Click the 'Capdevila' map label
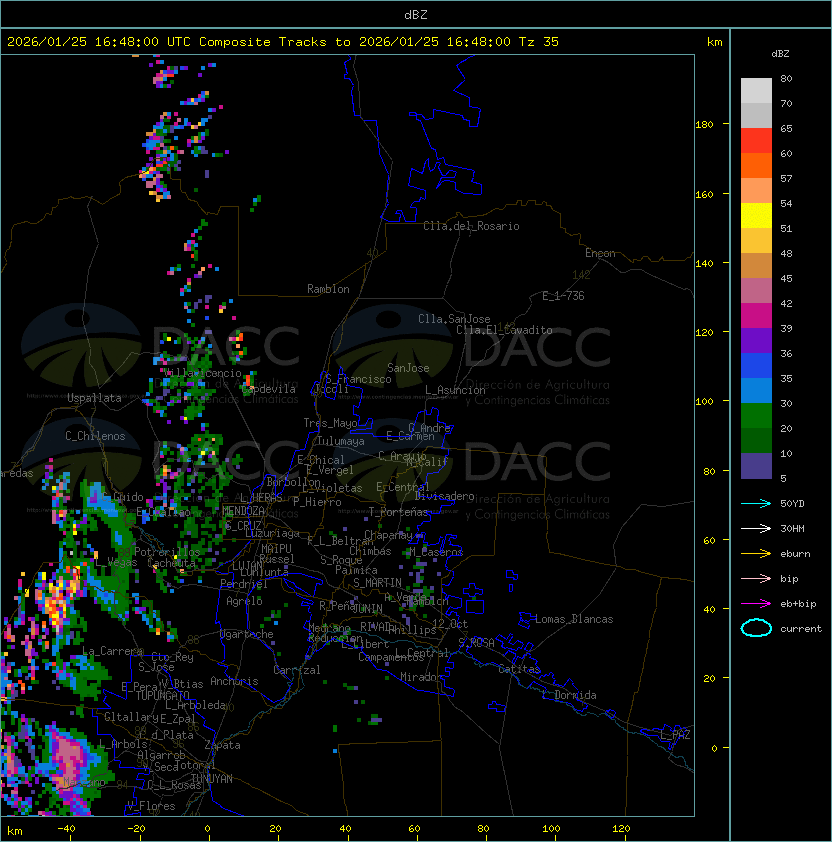The image size is (832, 842). (x=269, y=389)
